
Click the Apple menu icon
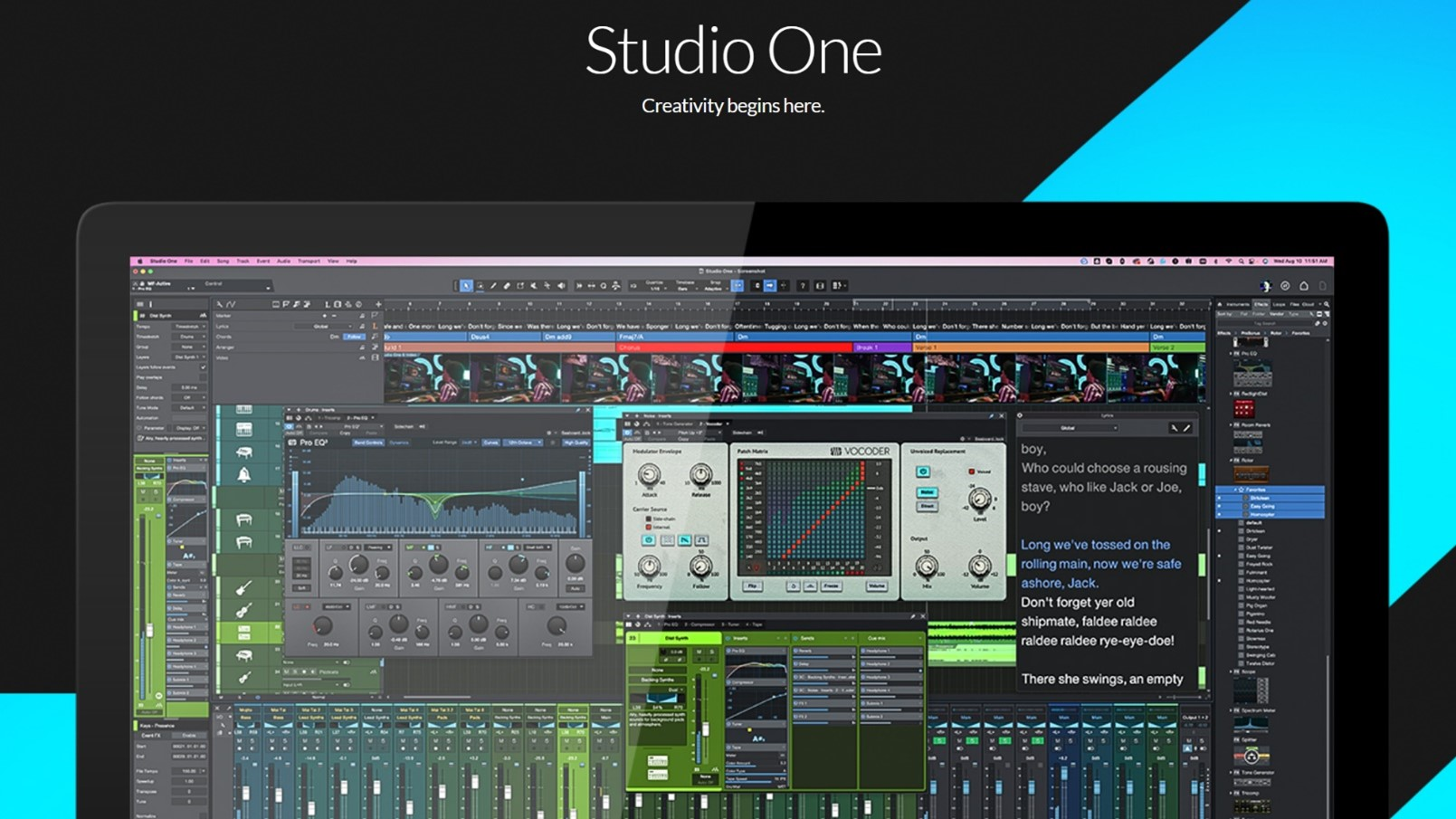[140, 261]
